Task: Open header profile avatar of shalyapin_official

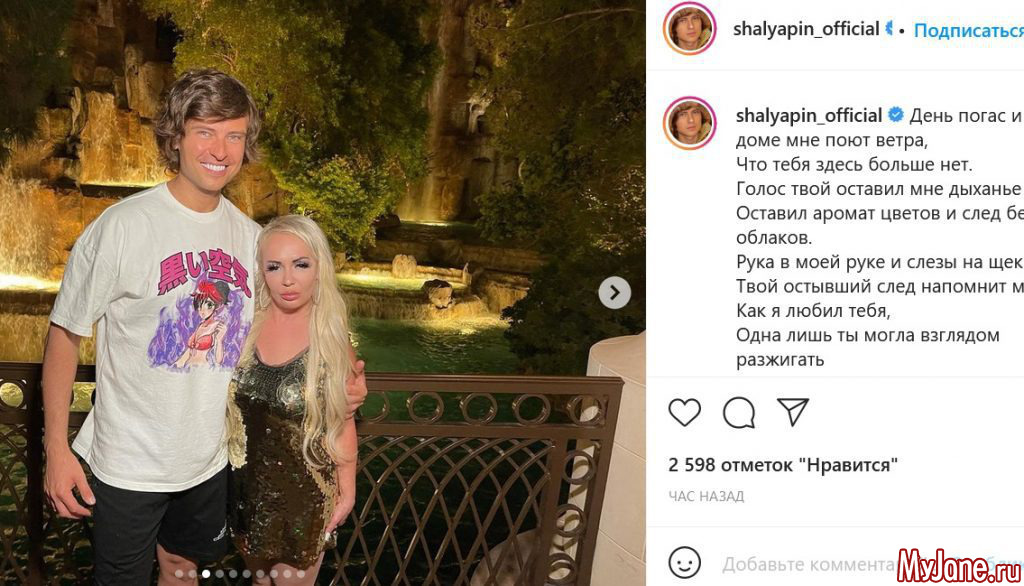Action: [689, 29]
